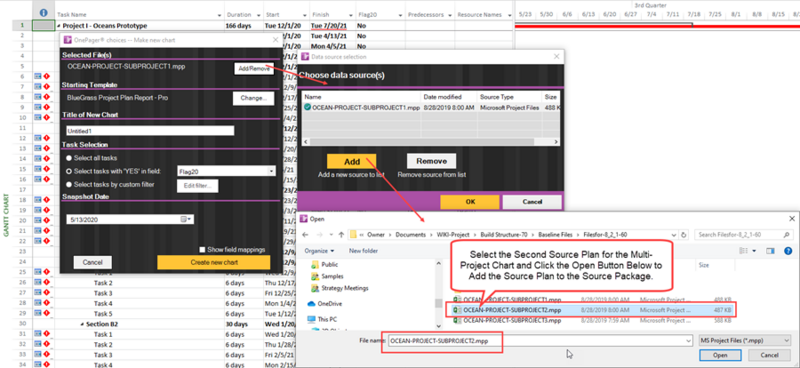Click the Add/Remove button for Selected Files
Screen dimensions: 800x368
[x=254, y=69]
